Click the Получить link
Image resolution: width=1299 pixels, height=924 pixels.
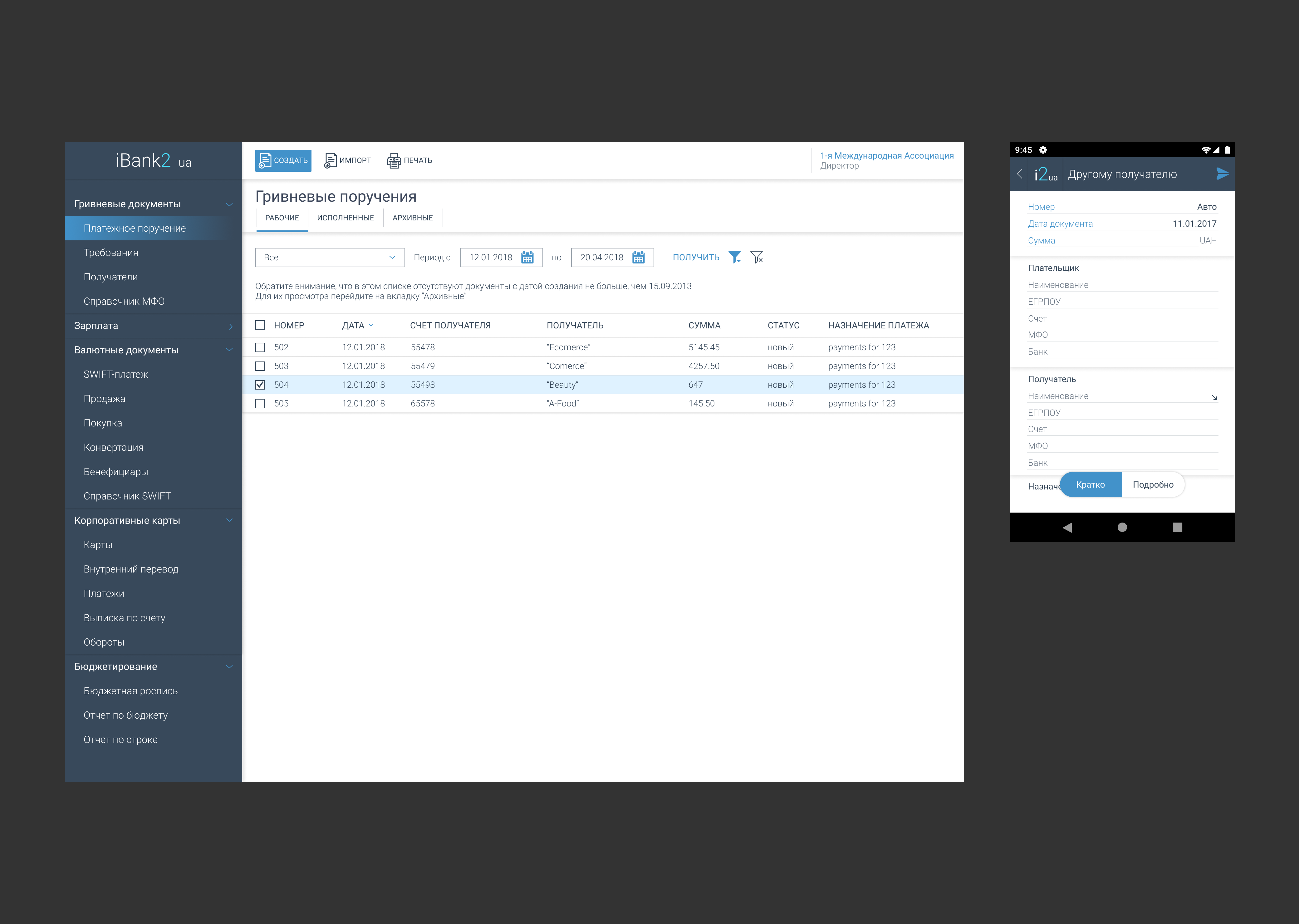(x=696, y=257)
